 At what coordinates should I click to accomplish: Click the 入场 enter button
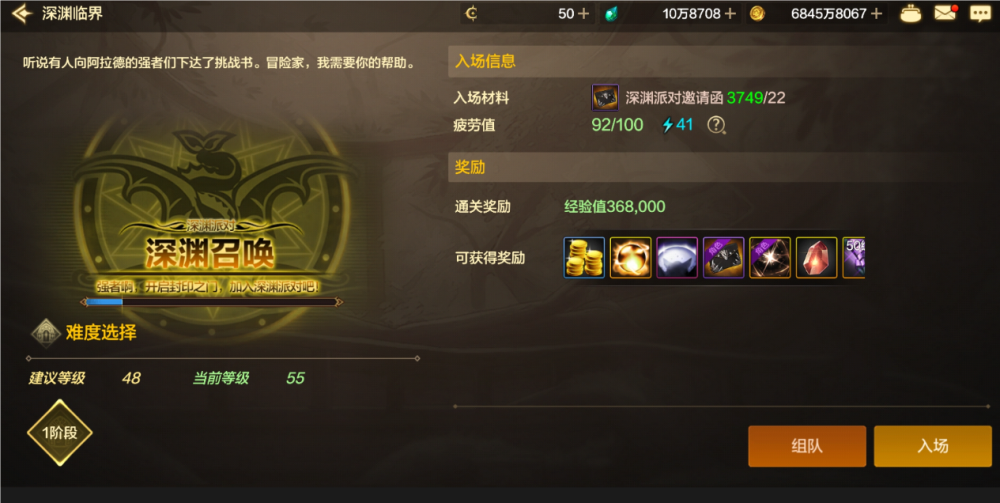932,446
